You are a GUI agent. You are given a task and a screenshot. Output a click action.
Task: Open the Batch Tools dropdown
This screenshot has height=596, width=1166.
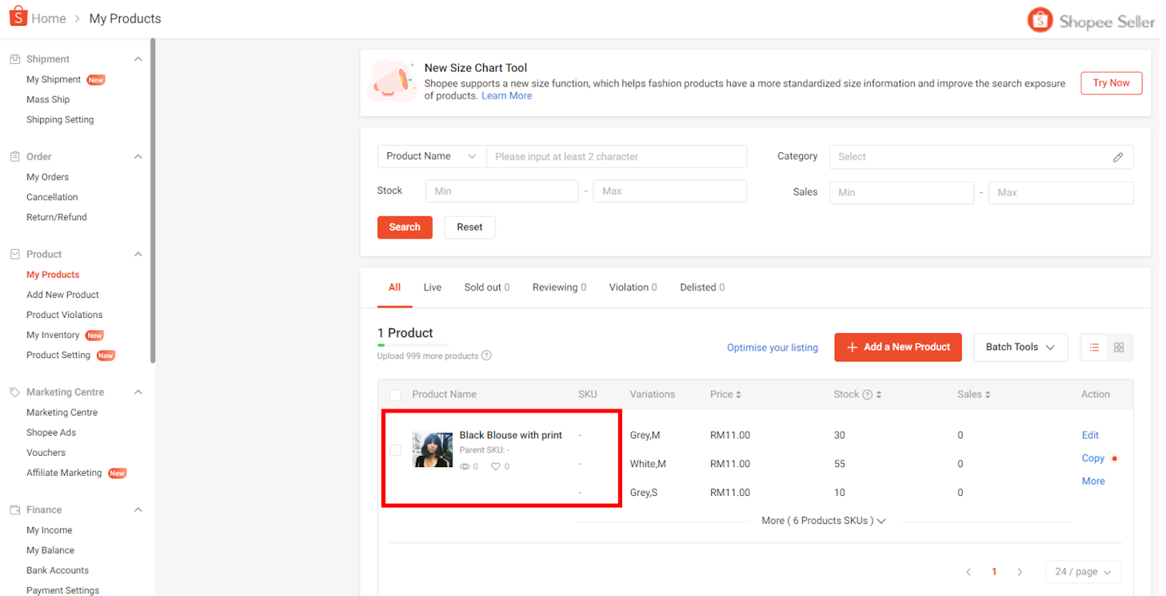[1019, 347]
